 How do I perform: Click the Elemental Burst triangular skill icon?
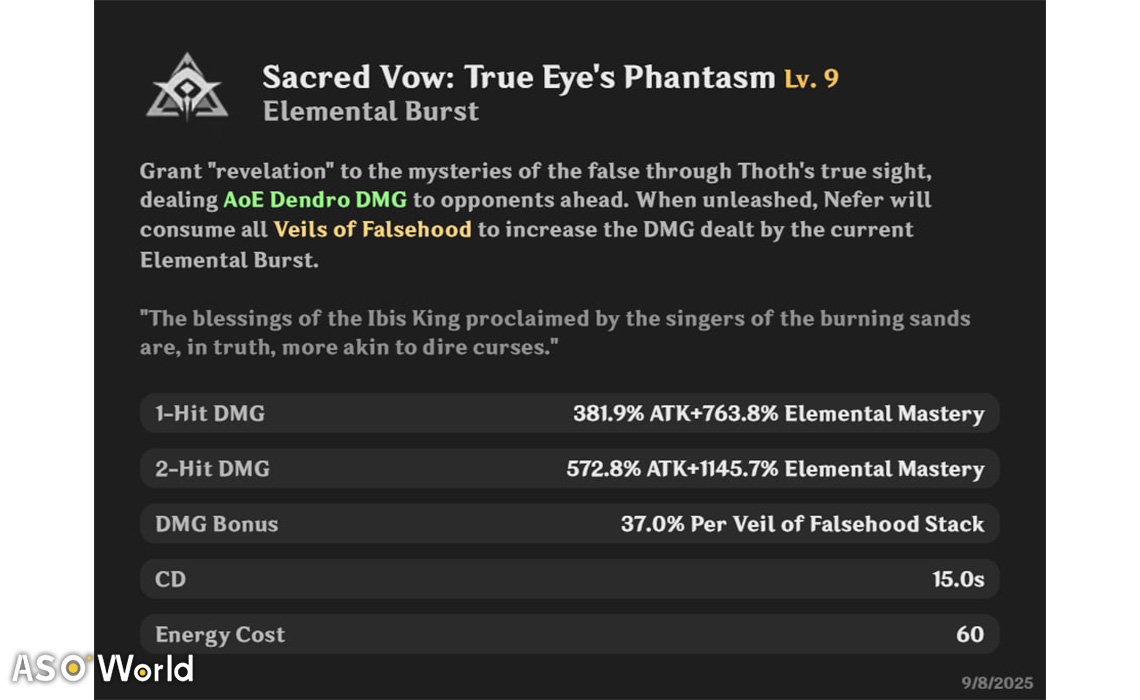point(187,88)
